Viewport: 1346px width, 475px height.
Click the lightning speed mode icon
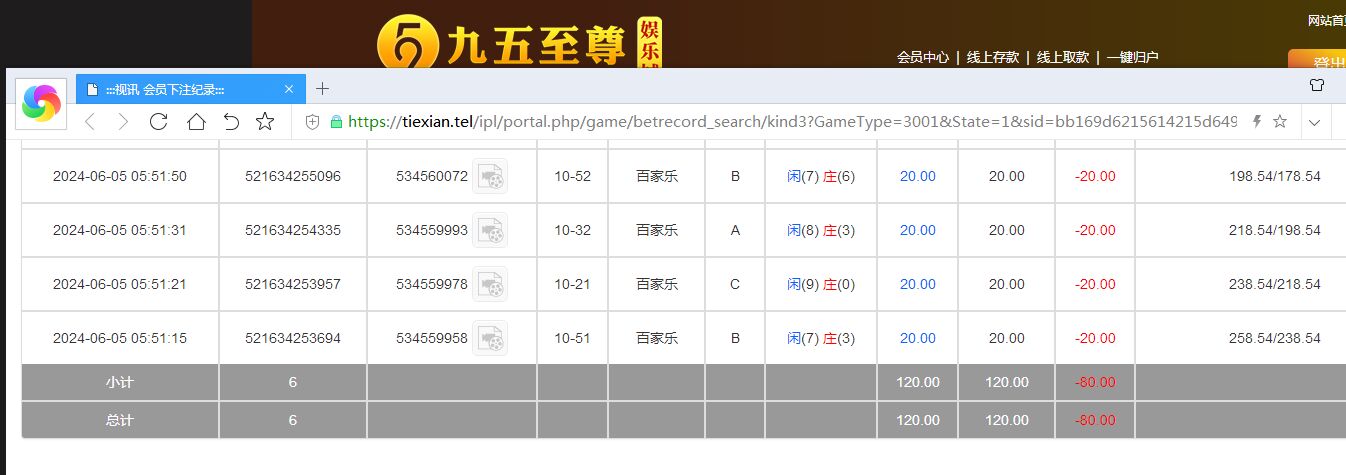1257,122
